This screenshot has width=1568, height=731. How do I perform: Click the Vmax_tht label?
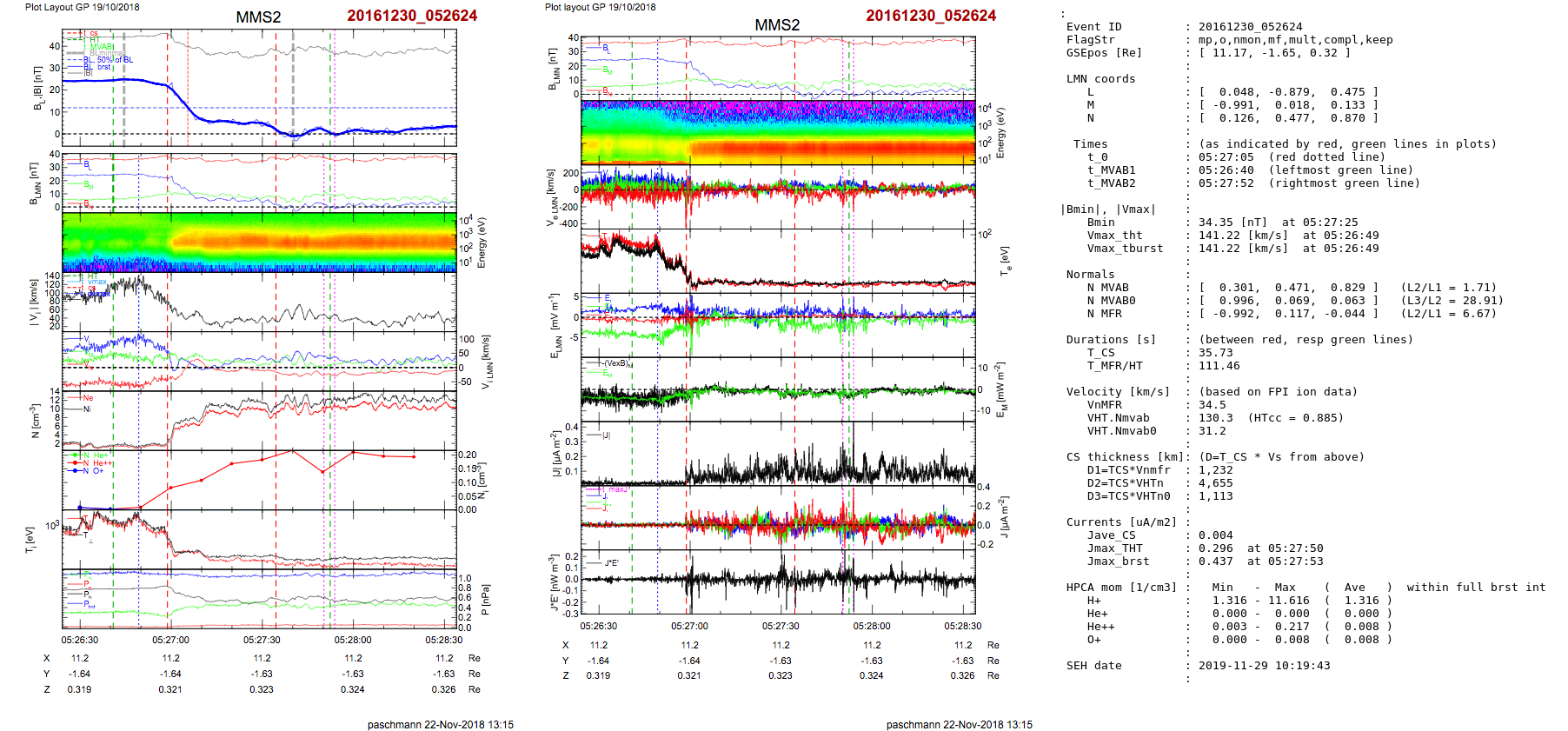[1114, 236]
